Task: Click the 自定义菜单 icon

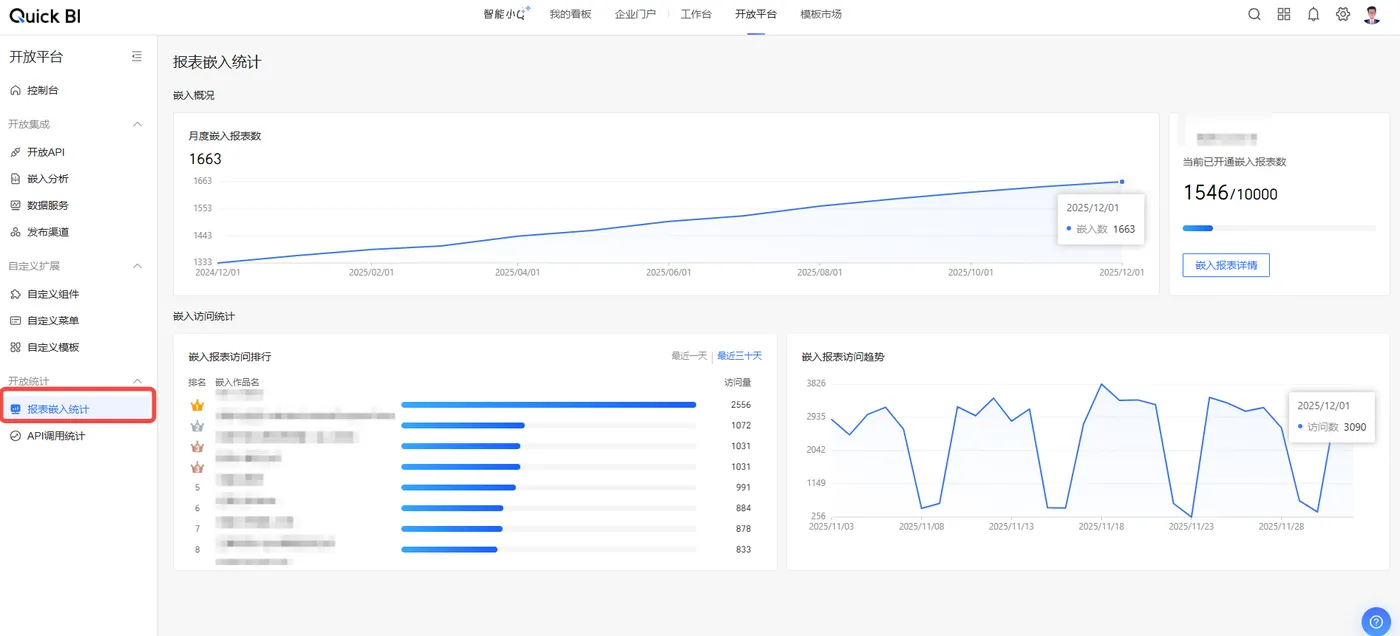Action: [15, 321]
